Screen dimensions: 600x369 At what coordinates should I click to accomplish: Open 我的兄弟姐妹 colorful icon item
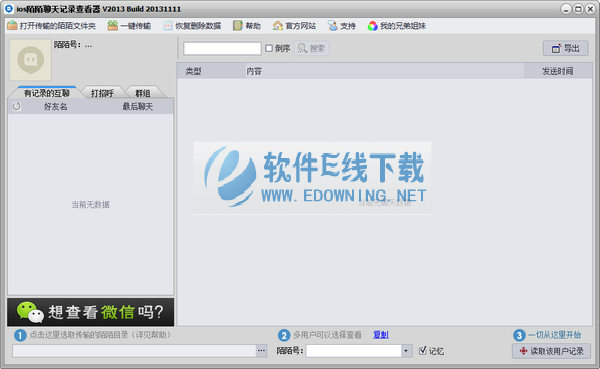396,26
